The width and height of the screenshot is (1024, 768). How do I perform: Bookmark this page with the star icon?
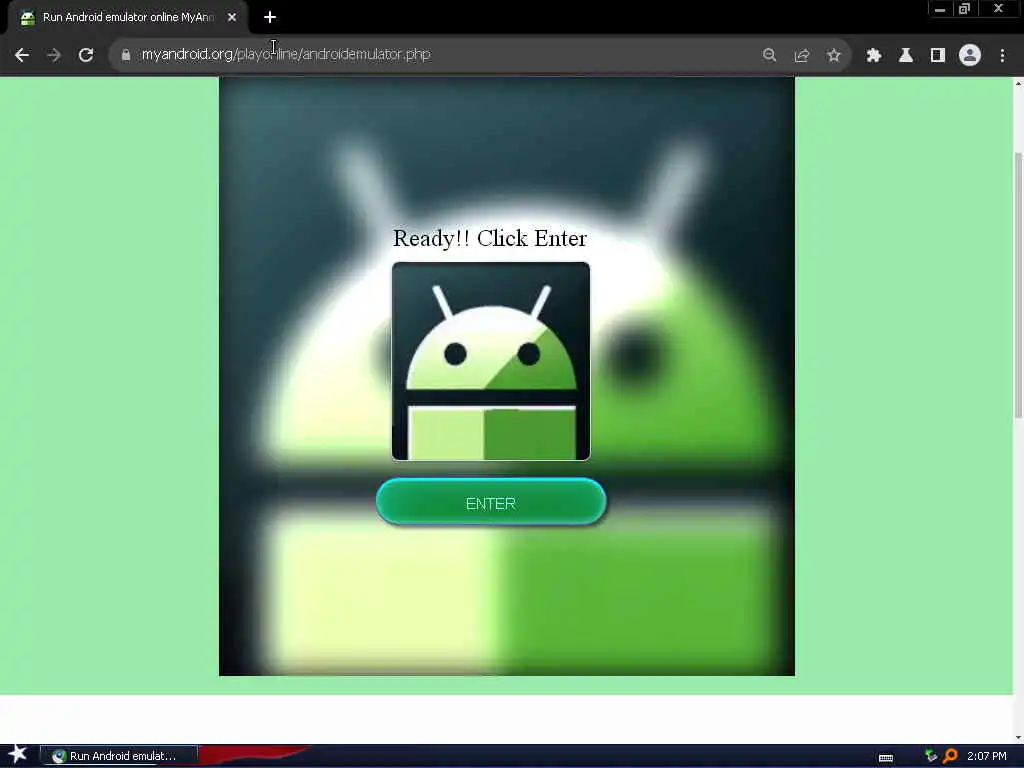[834, 55]
